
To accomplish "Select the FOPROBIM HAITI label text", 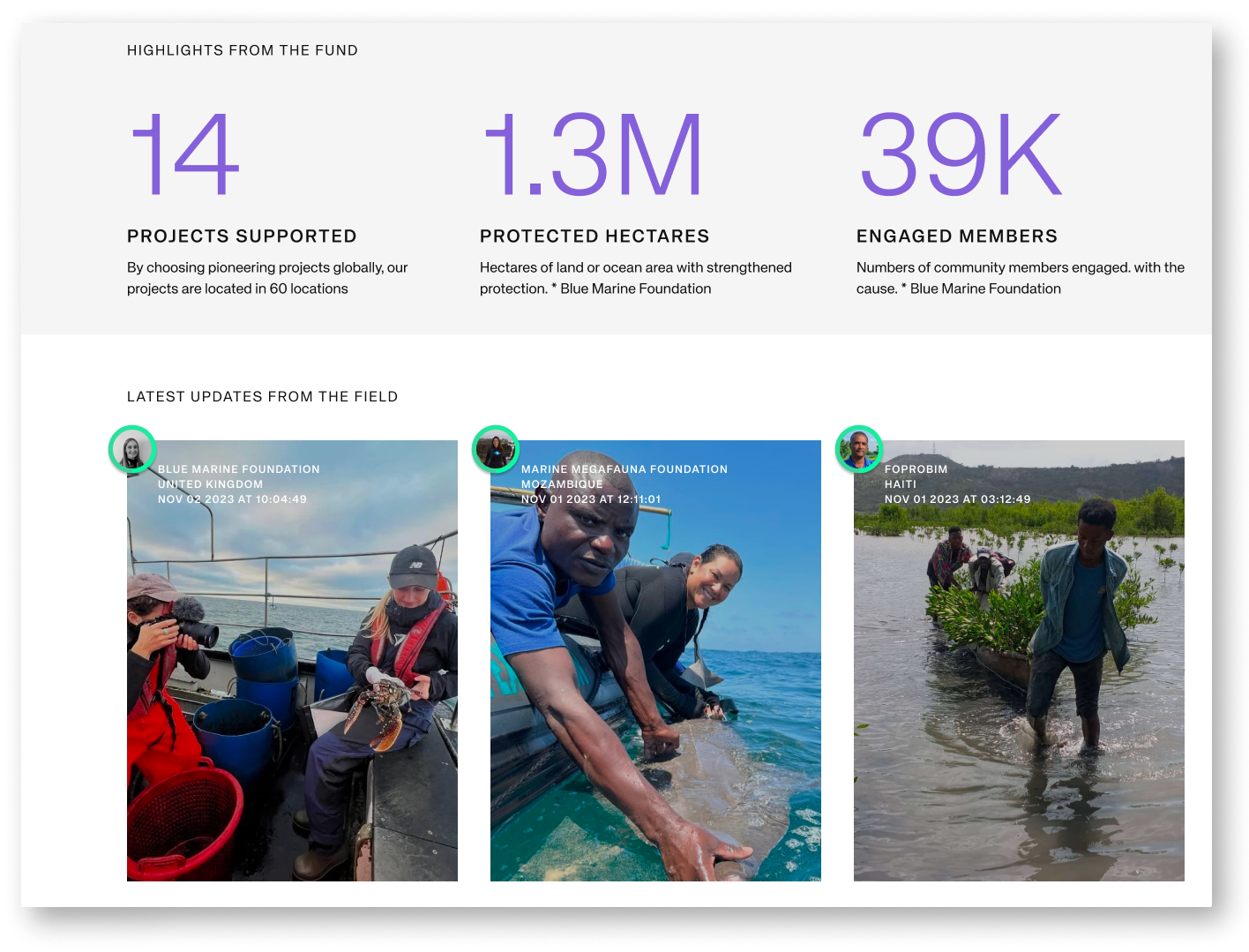I will (x=916, y=476).
